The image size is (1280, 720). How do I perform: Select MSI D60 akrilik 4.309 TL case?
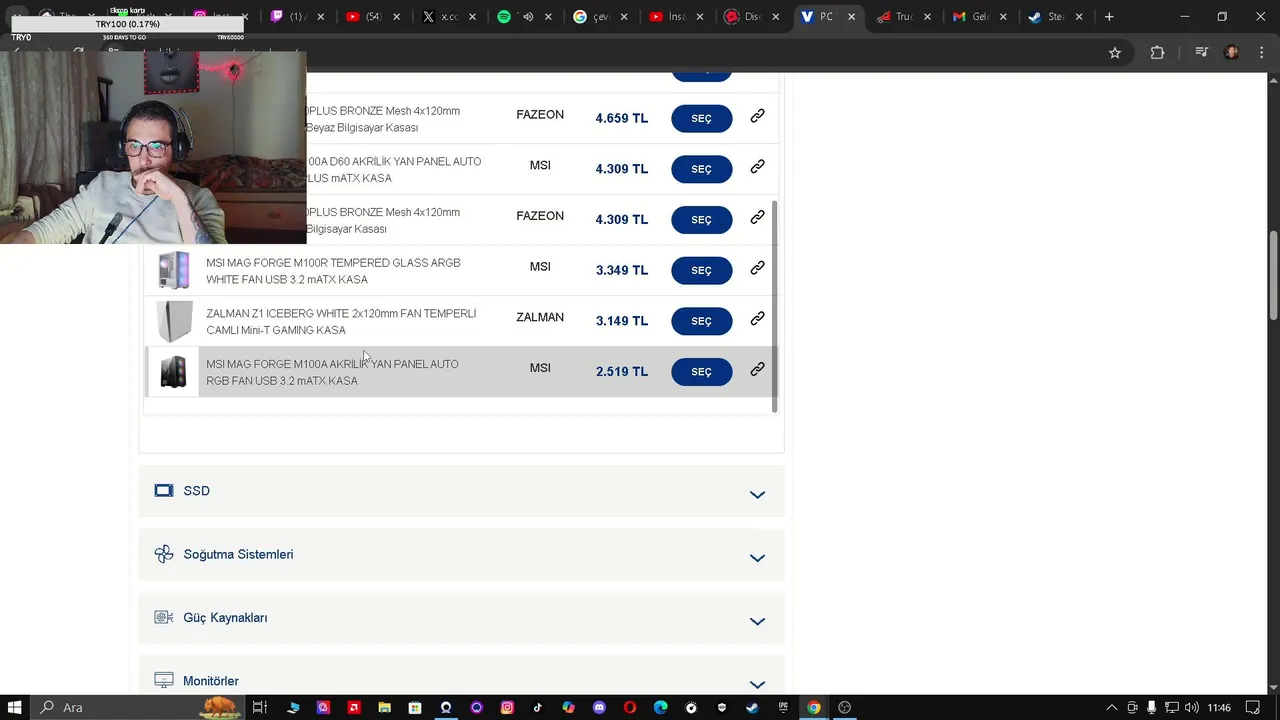[x=701, y=169]
